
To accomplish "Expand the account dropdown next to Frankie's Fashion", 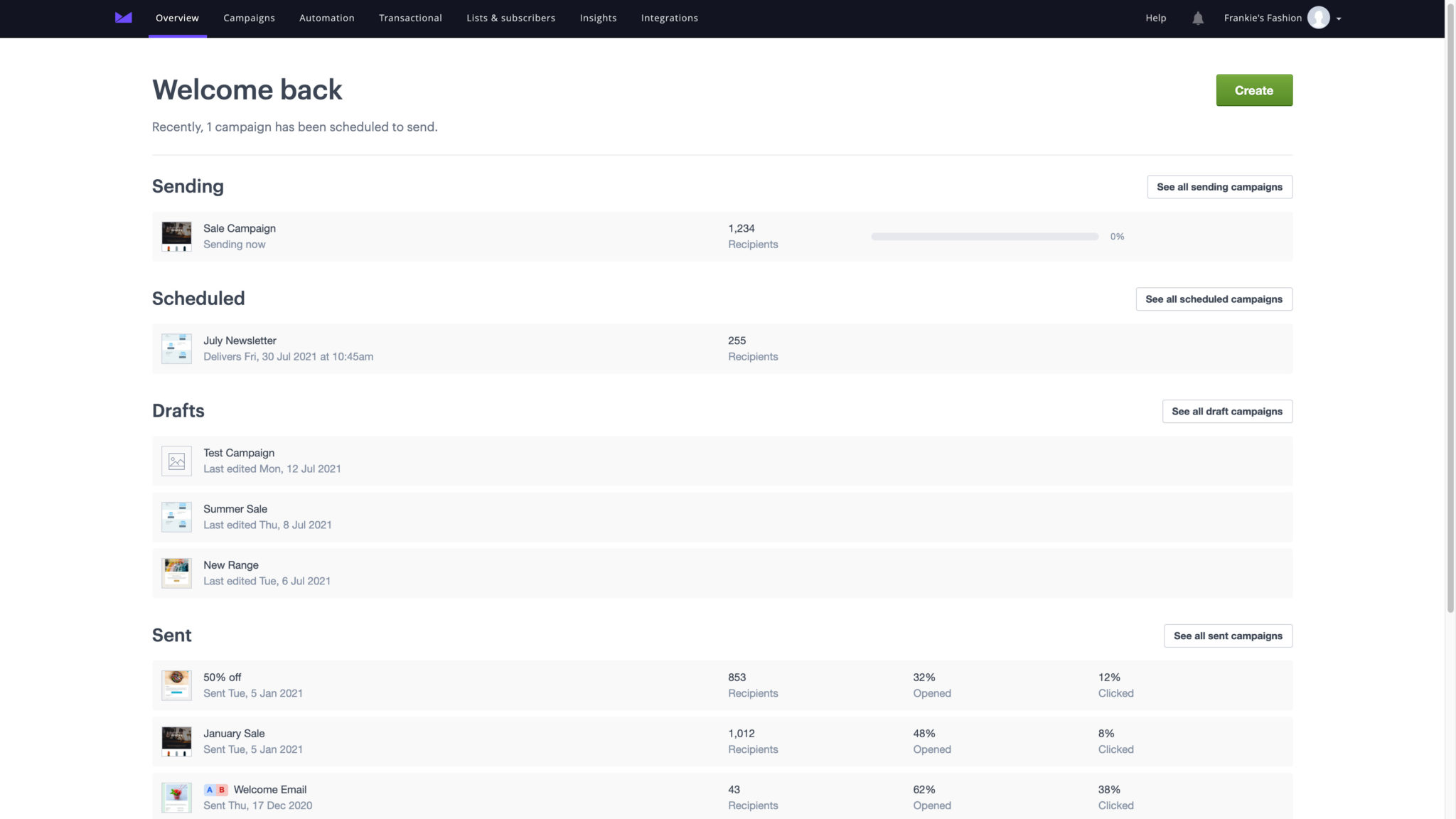I will click(x=1339, y=18).
